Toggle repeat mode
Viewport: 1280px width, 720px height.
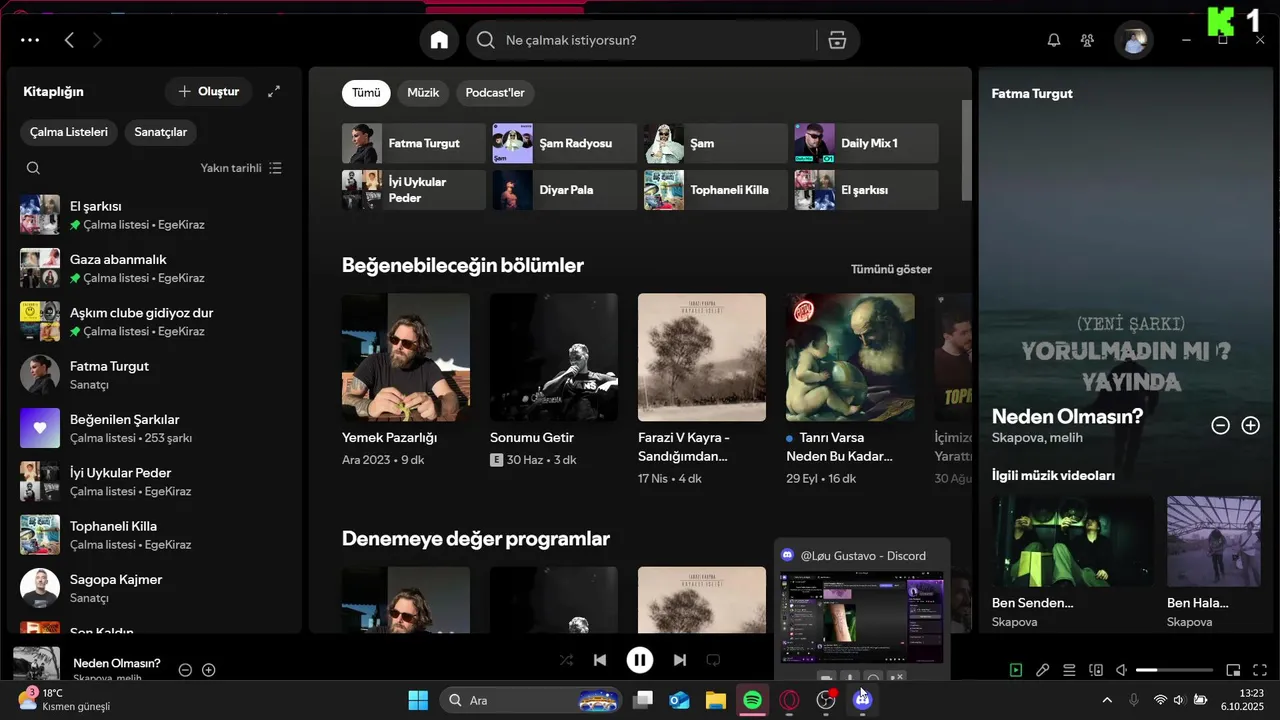pos(713,660)
